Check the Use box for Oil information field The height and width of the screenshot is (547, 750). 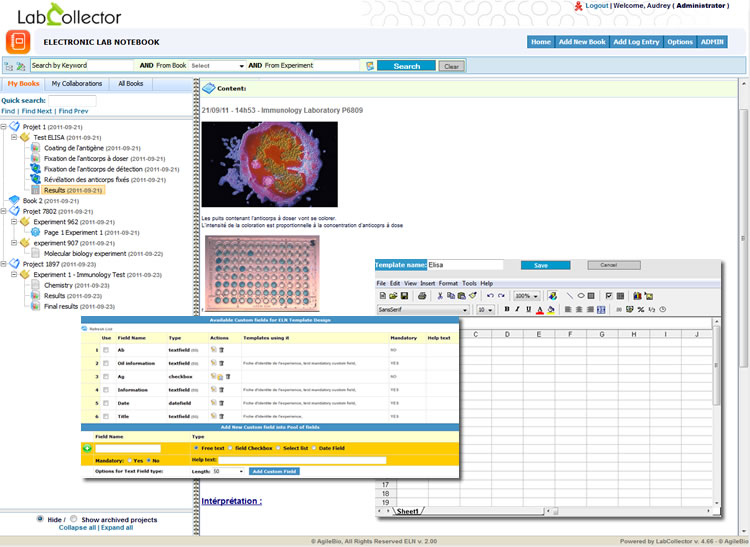pyautogui.click(x=106, y=363)
